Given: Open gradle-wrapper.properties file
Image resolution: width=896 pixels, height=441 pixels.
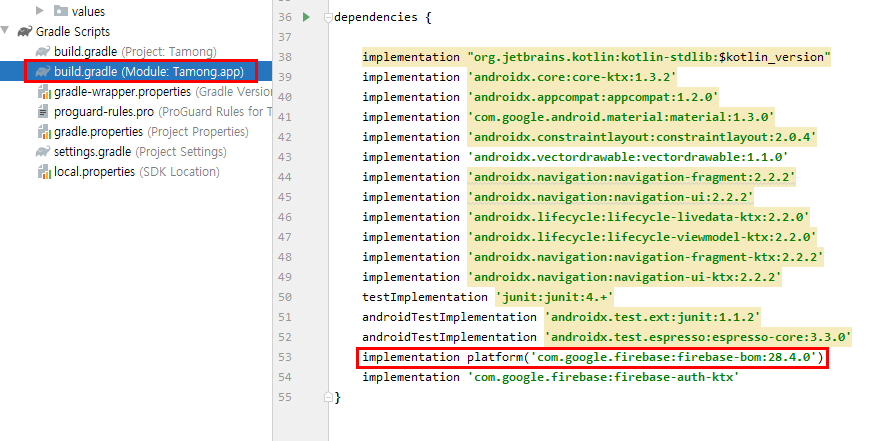Looking at the screenshot, I should point(162,91).
